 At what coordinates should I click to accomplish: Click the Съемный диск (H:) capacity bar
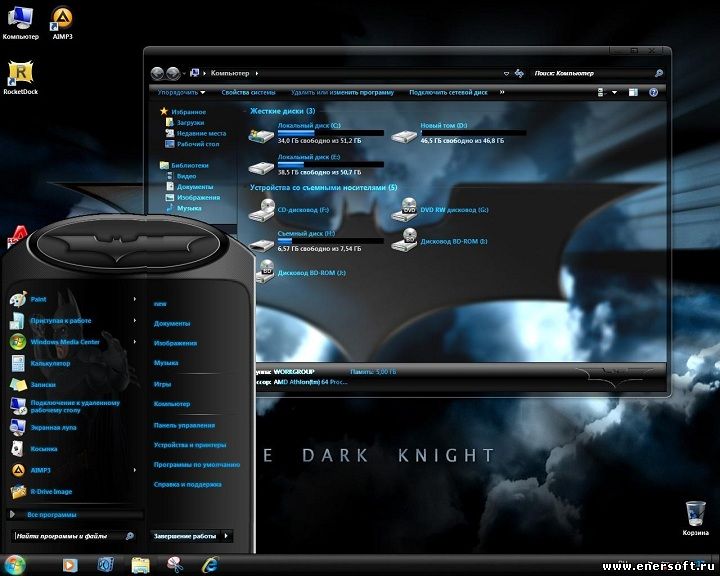[331, 241]
